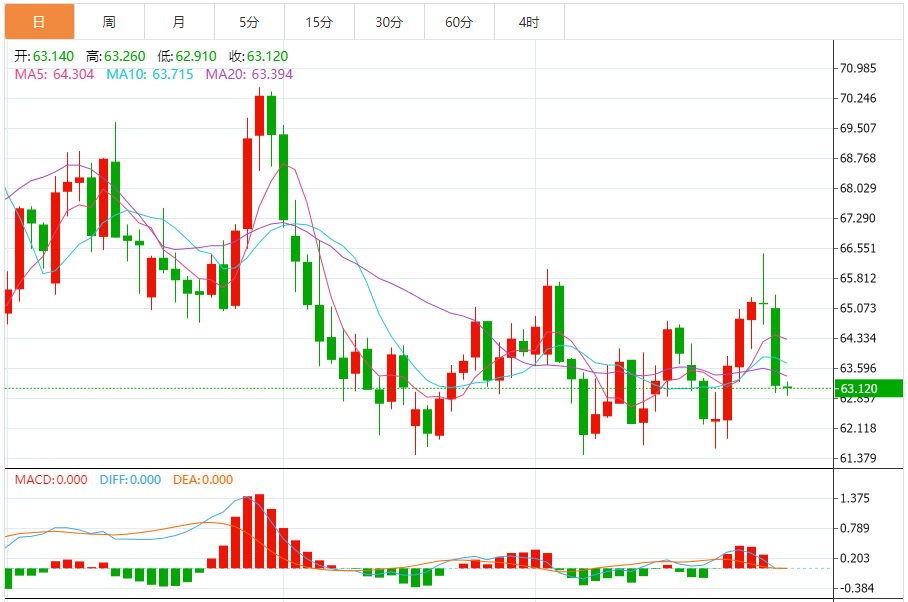Click the 高:63.260 high price text
The height and width of the screenshot is (602, 908).
[106, 57]
